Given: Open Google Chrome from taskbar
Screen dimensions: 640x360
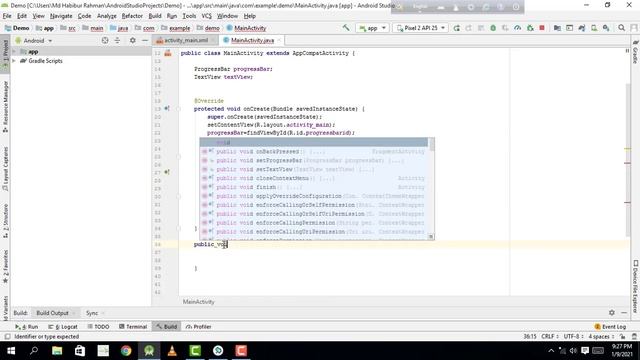Looking at the screenshot, I should (x=126, y=351).
